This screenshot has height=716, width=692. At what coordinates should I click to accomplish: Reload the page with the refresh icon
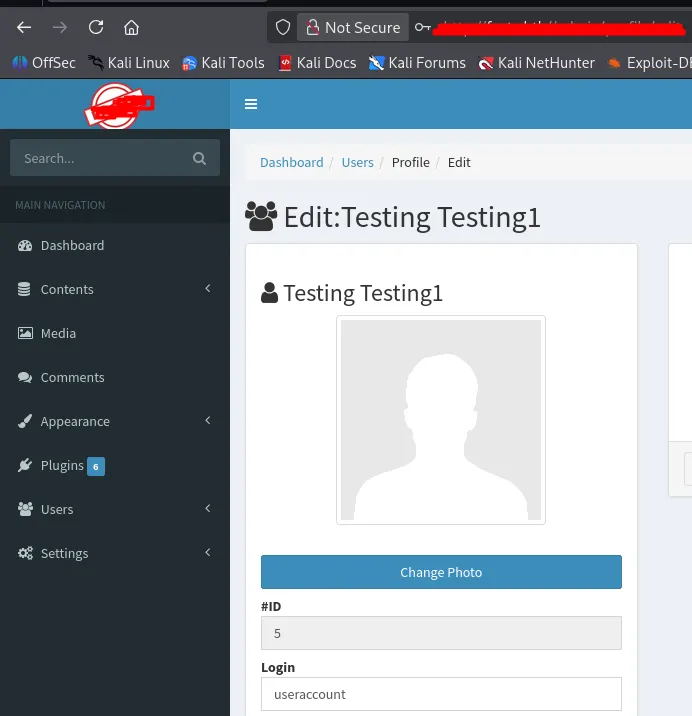tap(95, 27)
